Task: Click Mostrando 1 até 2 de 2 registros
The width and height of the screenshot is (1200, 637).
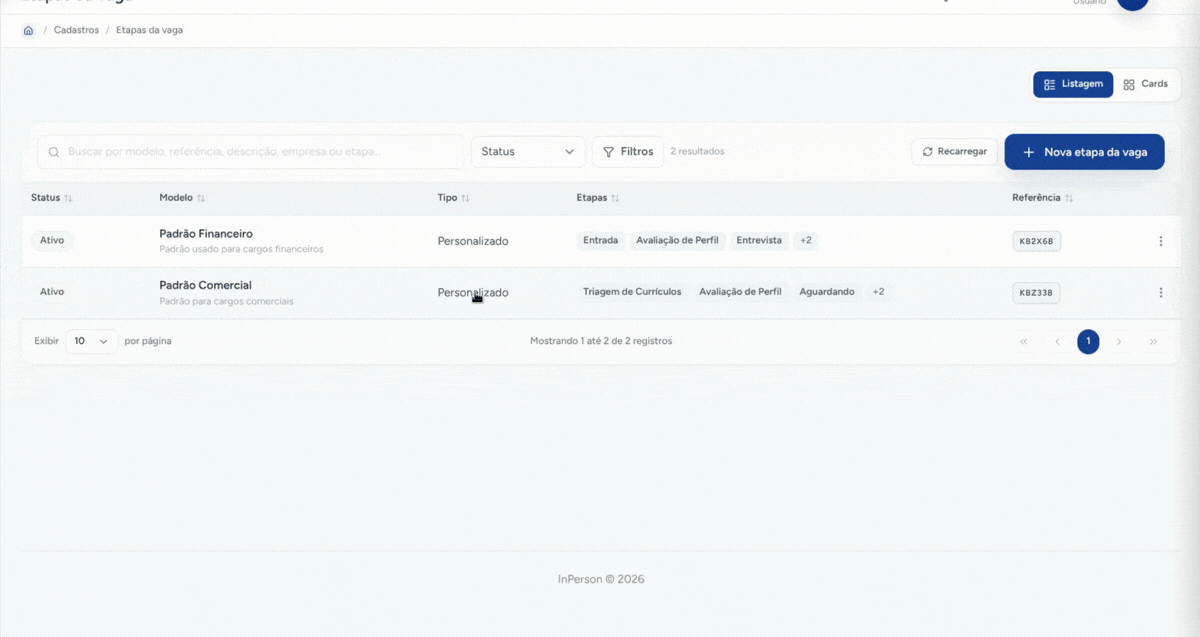Action: pos(601,341)
